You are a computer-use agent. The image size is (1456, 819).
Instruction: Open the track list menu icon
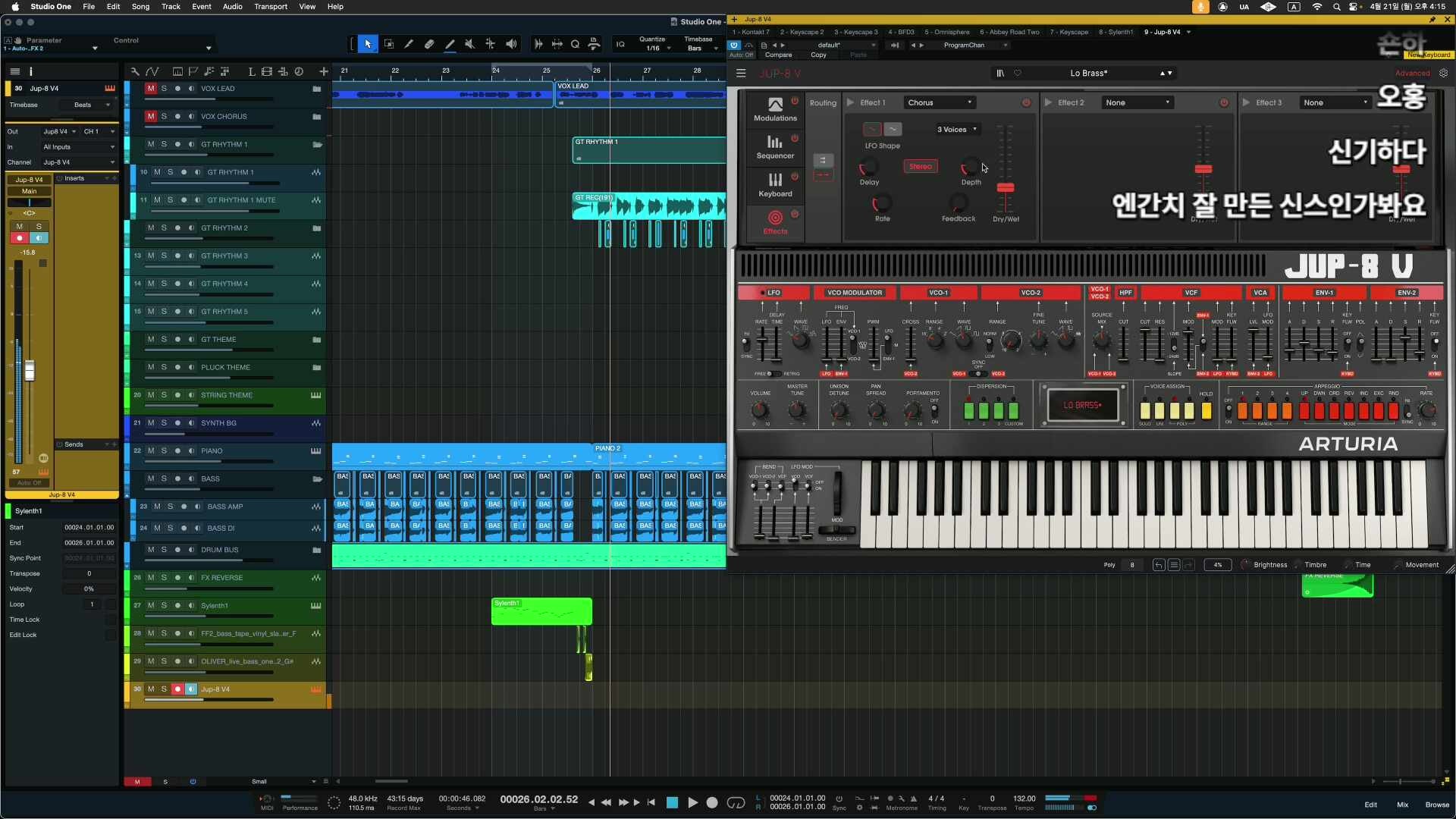tap(14, 71)
